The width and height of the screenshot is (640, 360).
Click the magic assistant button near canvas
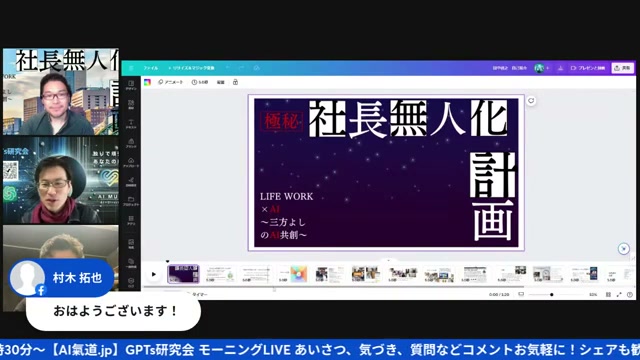tap(624, 249)
